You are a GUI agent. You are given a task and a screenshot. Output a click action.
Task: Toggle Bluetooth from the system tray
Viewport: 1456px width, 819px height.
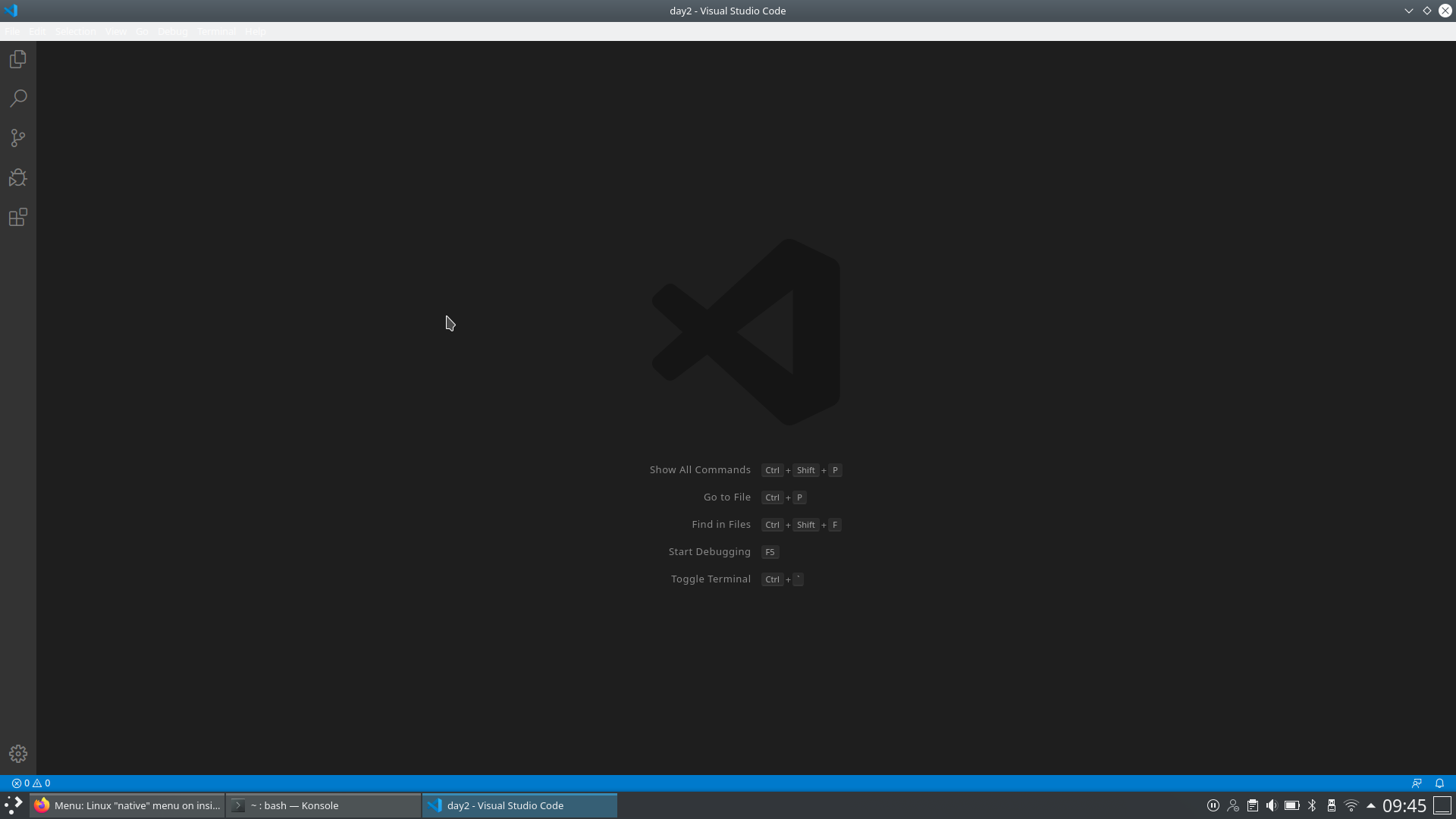[1312, 805]
